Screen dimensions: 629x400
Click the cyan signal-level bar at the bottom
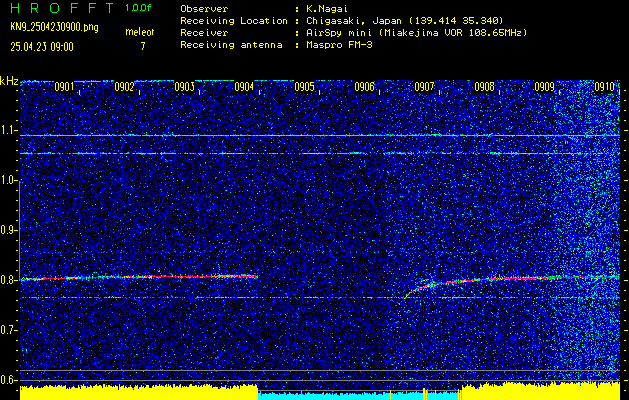[360, 396]
